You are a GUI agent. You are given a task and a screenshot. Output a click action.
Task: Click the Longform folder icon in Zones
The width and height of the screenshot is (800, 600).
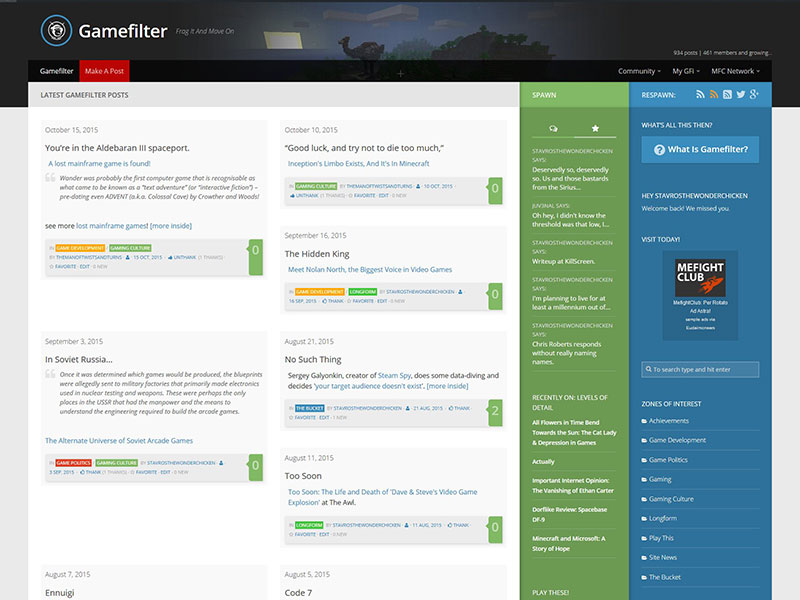[x=644, y=518]
